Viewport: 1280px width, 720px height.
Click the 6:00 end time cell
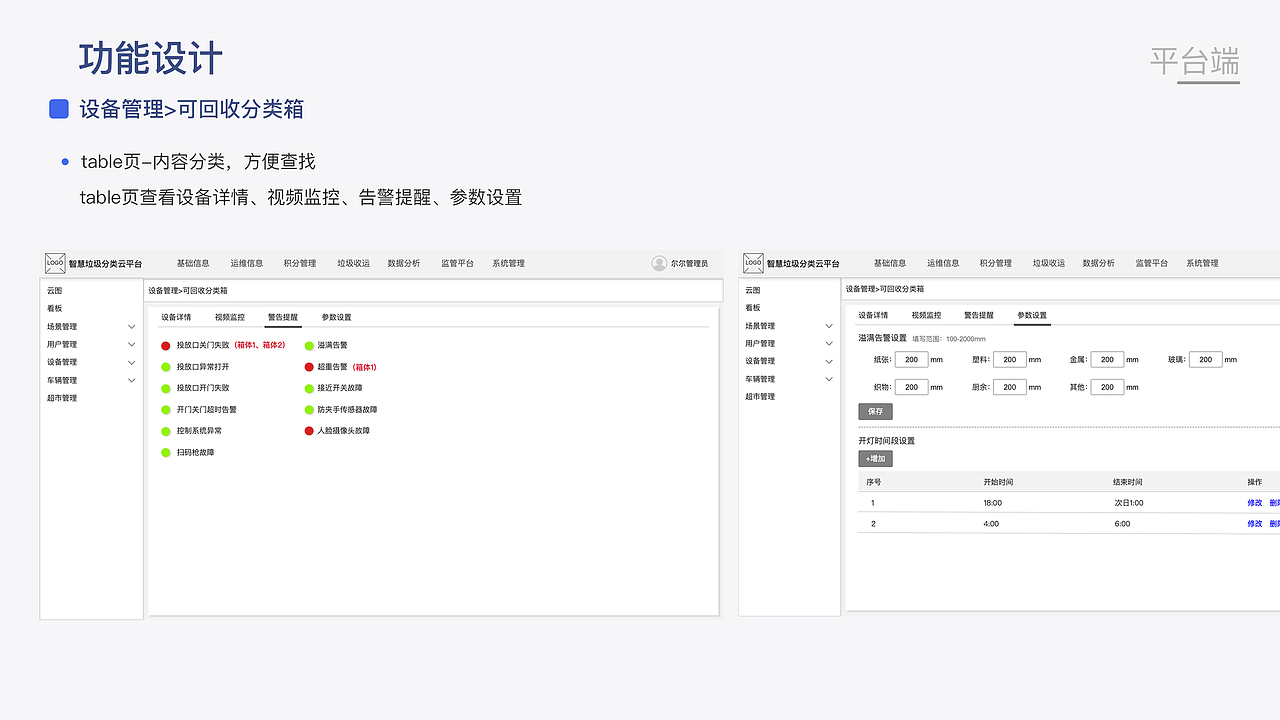coord(1122,524)
